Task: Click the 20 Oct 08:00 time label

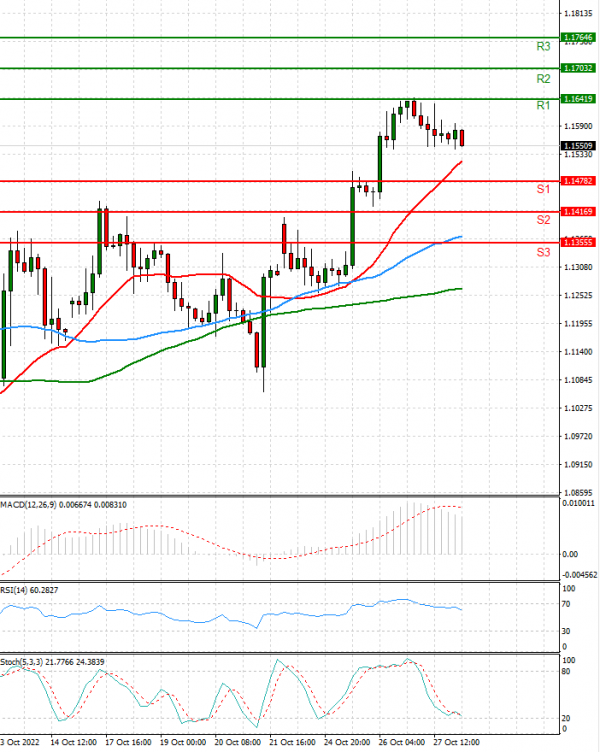Action: (237, 742)
